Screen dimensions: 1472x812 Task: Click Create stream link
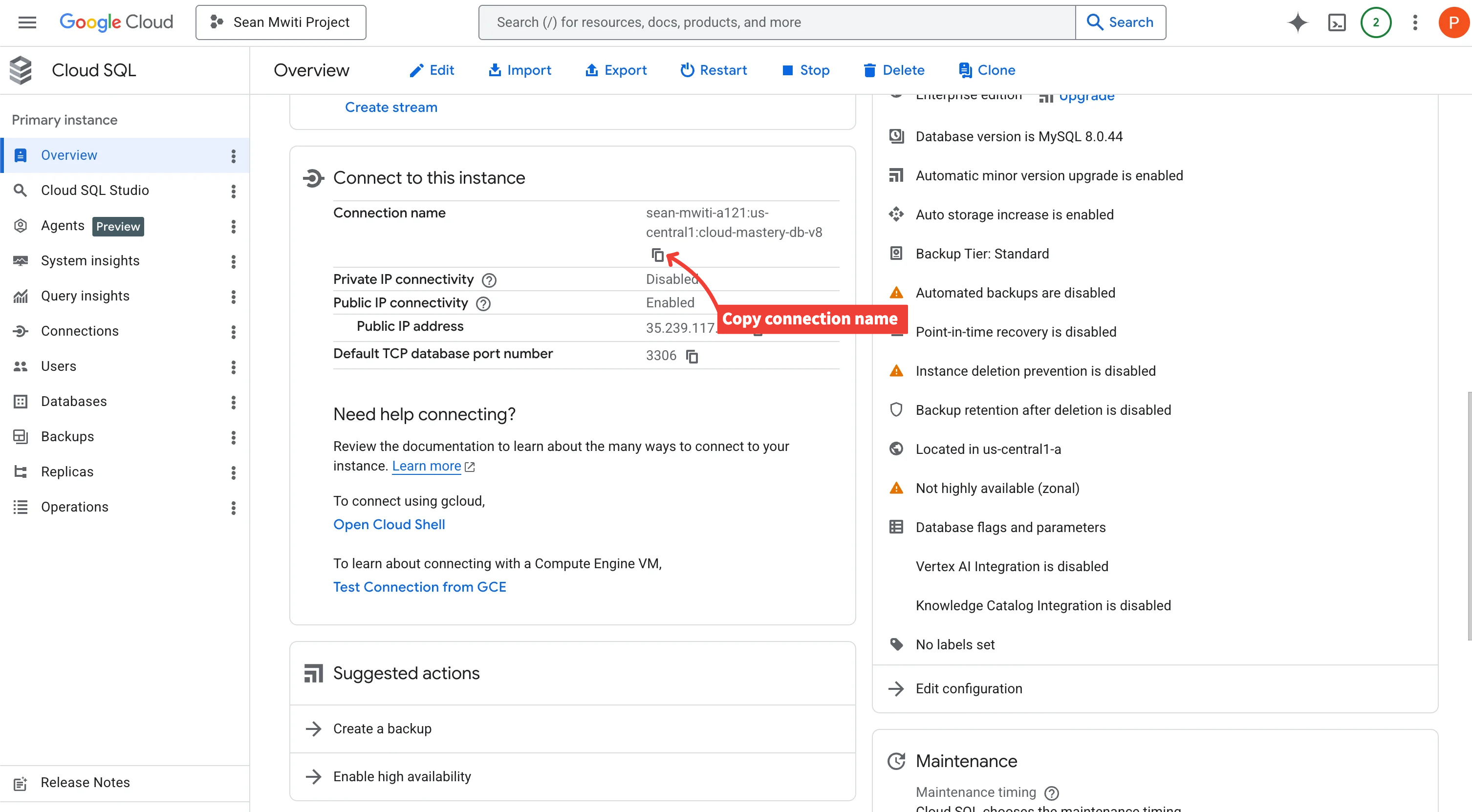click(391, 107)
